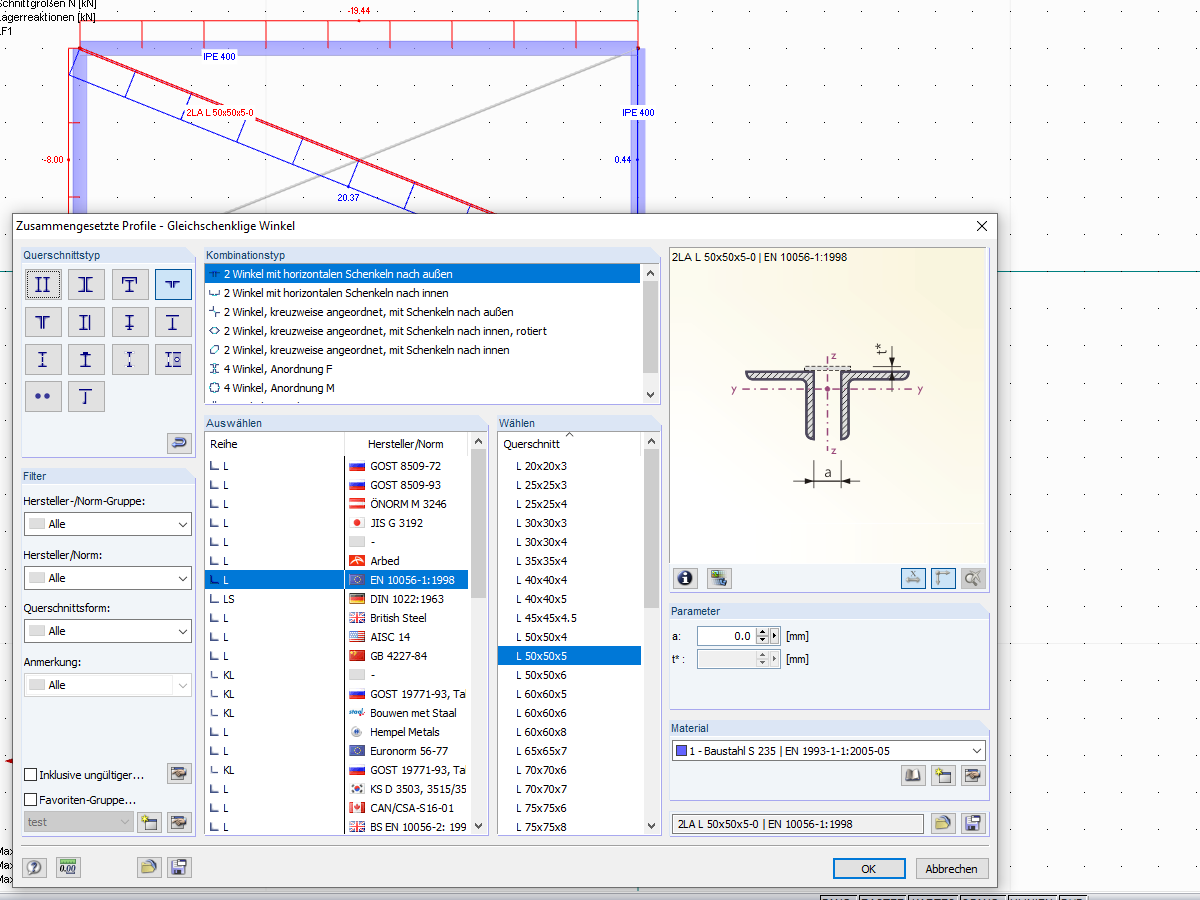Select the AISC 14 row
The image size is (1200, 900).
pyautogui.click(x=337, y=637)
